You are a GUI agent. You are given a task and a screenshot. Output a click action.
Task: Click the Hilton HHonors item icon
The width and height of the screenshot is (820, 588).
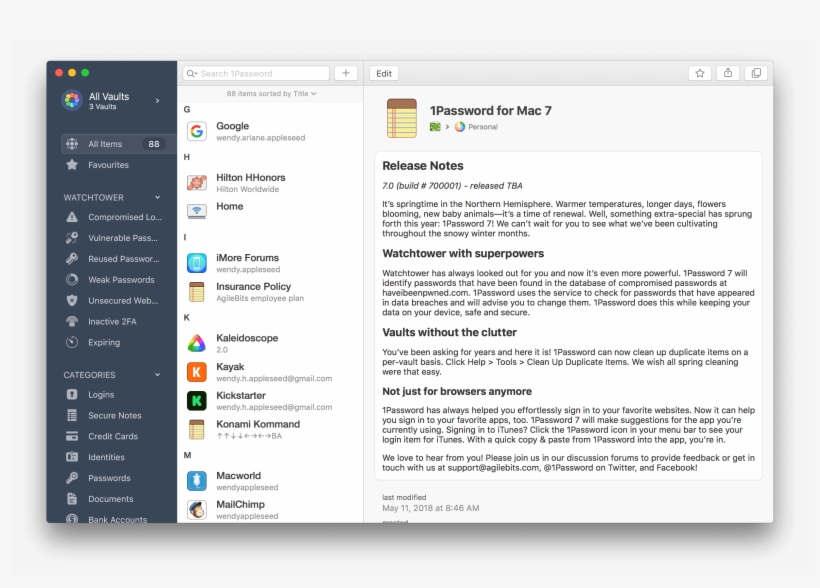point(197,183)
